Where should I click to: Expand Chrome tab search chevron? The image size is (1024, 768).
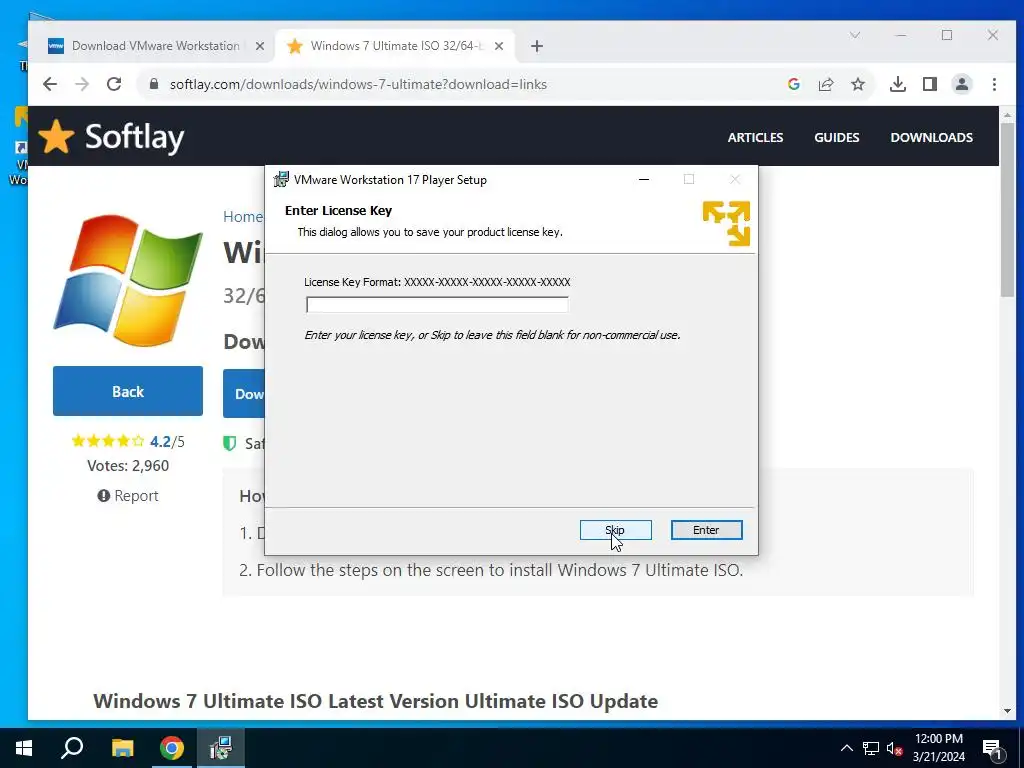[855, 35]
